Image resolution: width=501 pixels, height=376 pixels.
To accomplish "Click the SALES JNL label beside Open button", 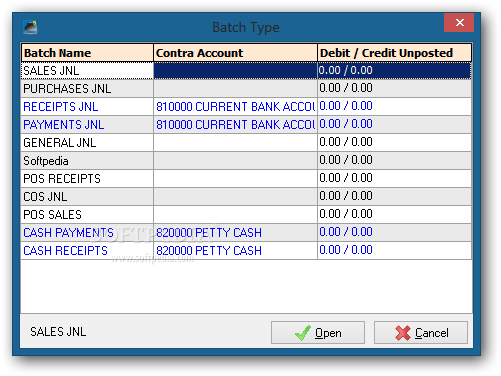I will [x=58, y=332].
